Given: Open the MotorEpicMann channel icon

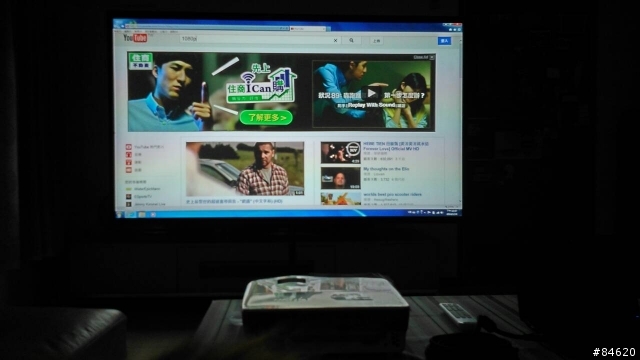Looking at the screenshot, I should [x=129, y=189].
